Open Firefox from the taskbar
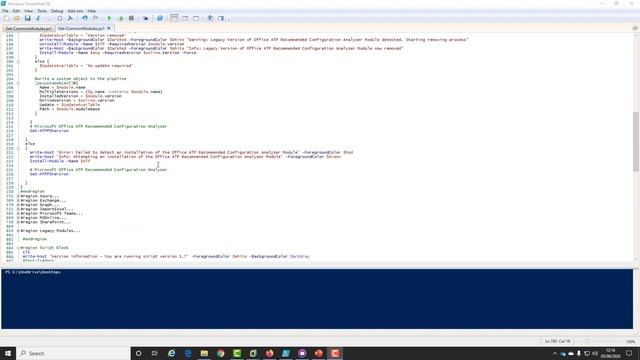Viewport: 640px width, 360px height. (269, 353)
